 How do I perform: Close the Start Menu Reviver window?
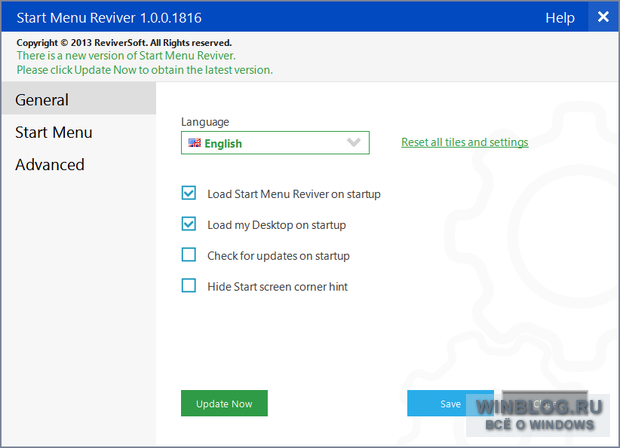pyautogui.click(x=603, y=17)
